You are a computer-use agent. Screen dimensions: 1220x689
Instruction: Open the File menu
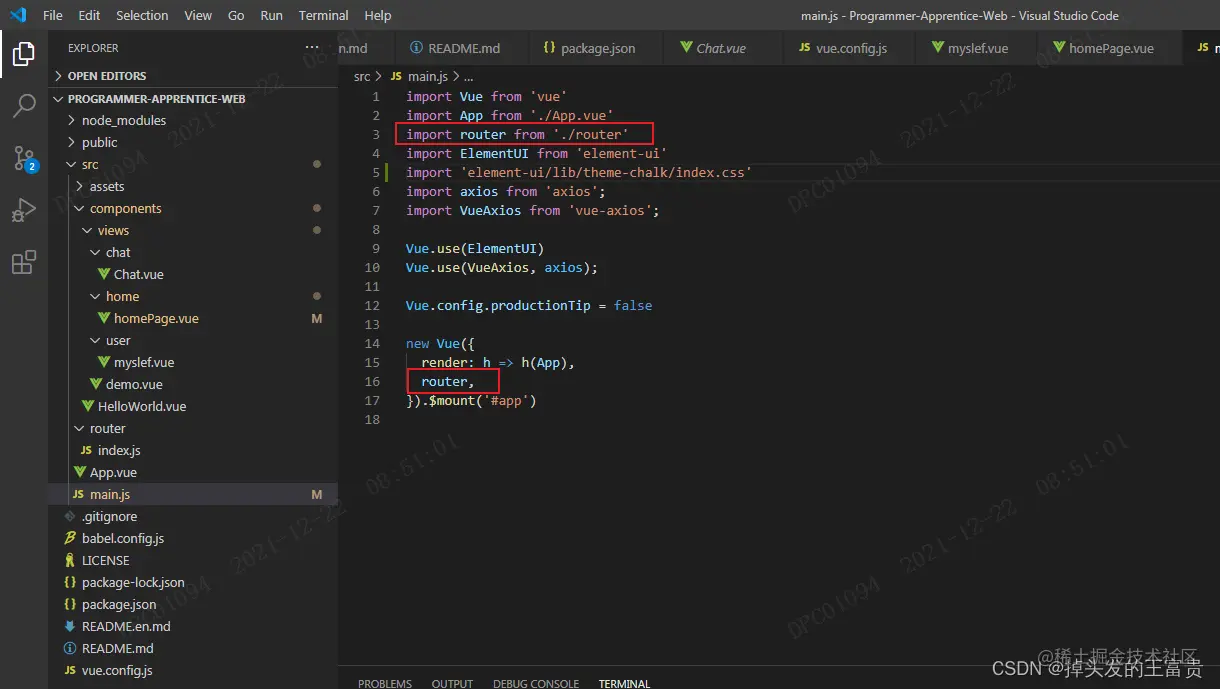[x=53, y=15]
